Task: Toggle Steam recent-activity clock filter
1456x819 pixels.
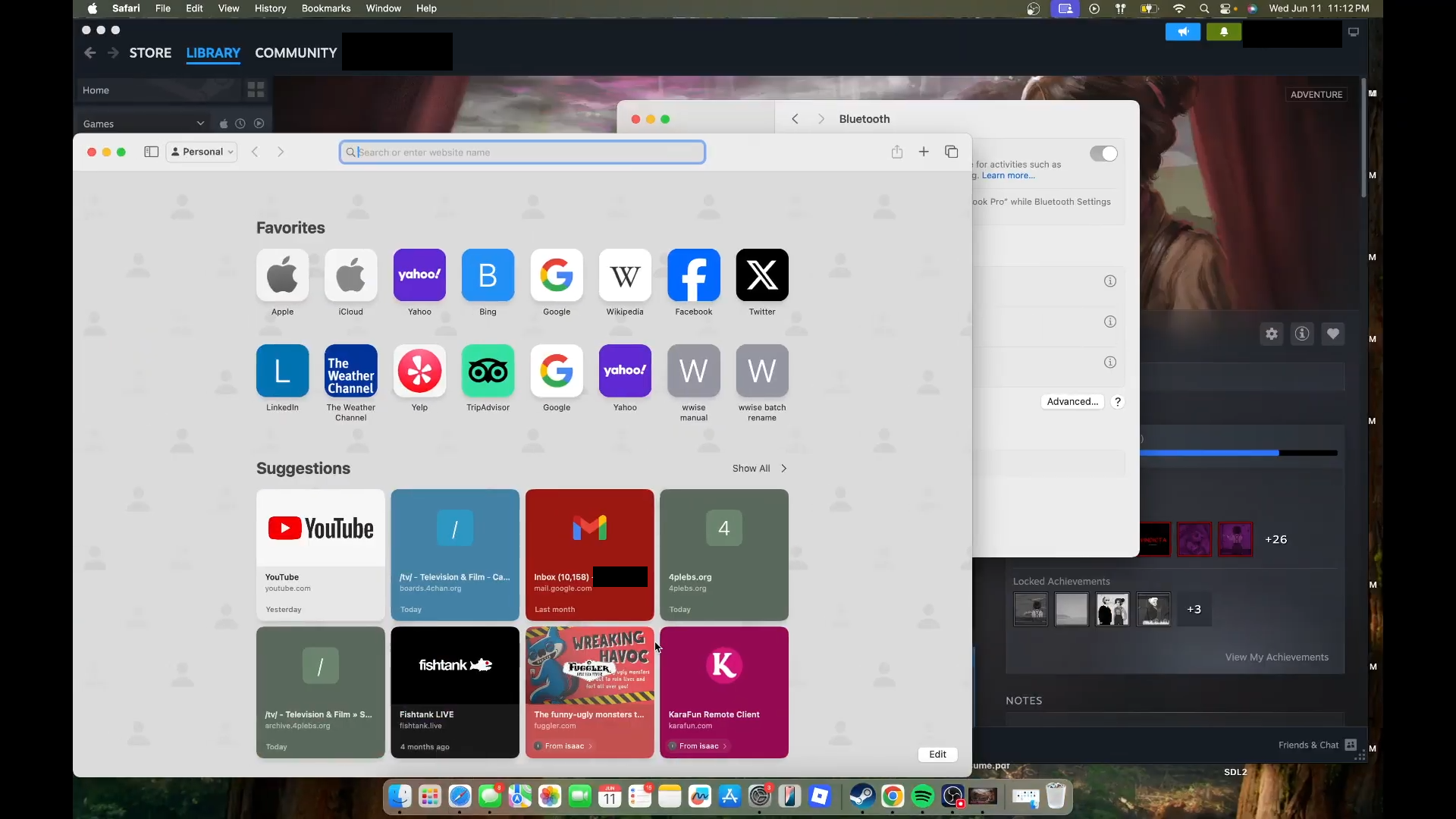Action: point(240,124)
